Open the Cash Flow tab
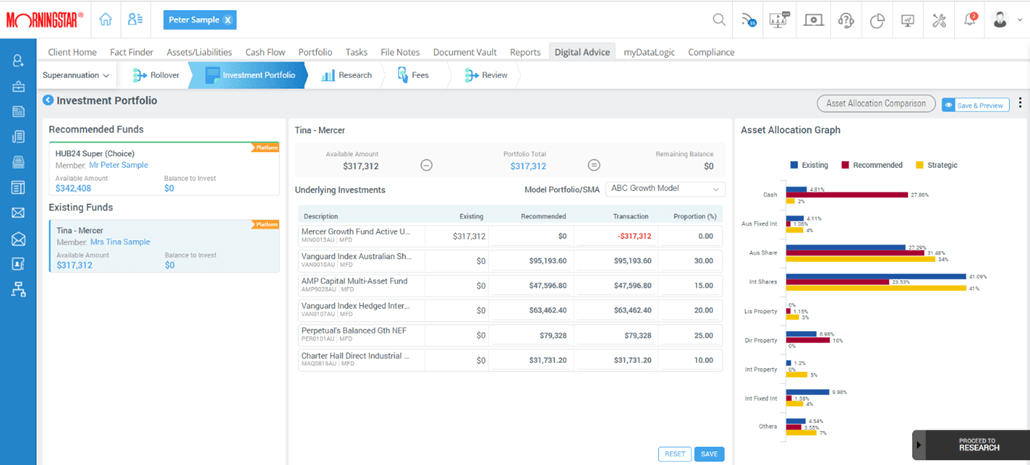Image resolution: width=1030 pixels, height=465 pixels. (265, 52)
